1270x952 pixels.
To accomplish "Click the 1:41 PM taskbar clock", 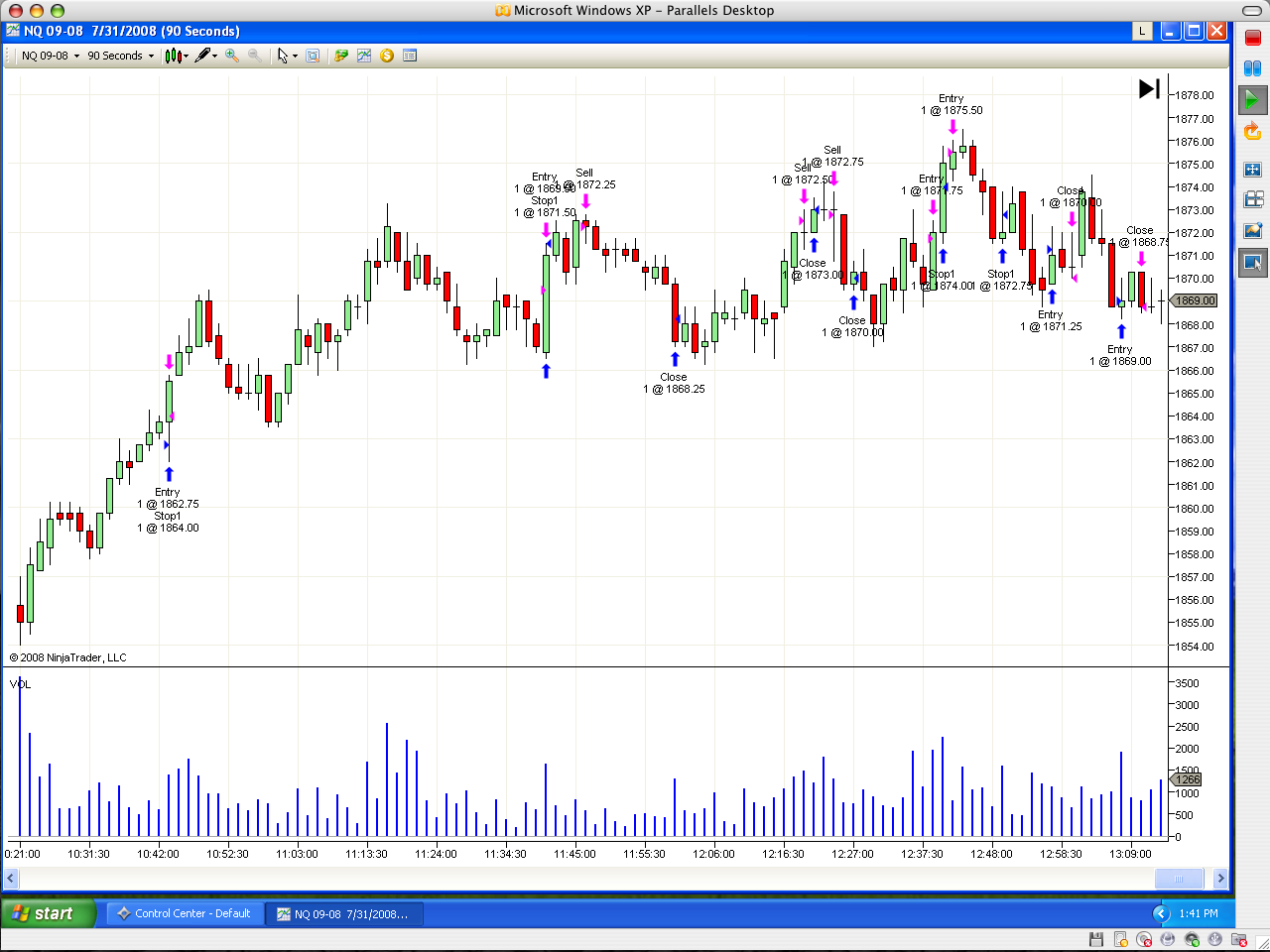I will click(x=1199, y=913).
